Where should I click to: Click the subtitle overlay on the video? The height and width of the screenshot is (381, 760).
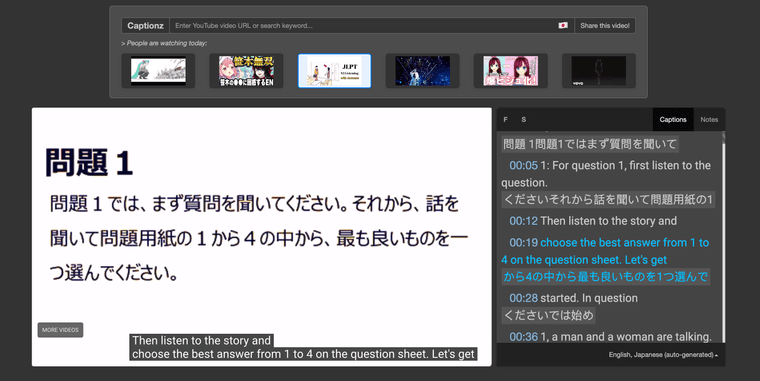tap(303, 347)
